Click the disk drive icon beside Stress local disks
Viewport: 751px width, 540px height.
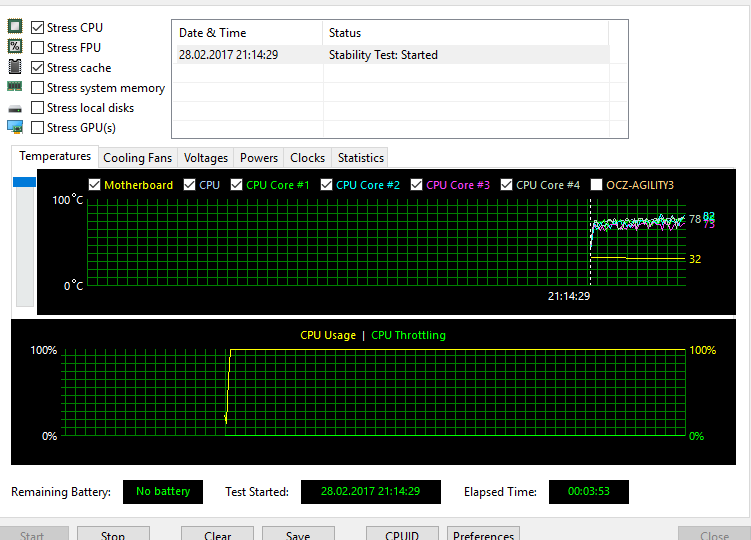tap(15, 109)
